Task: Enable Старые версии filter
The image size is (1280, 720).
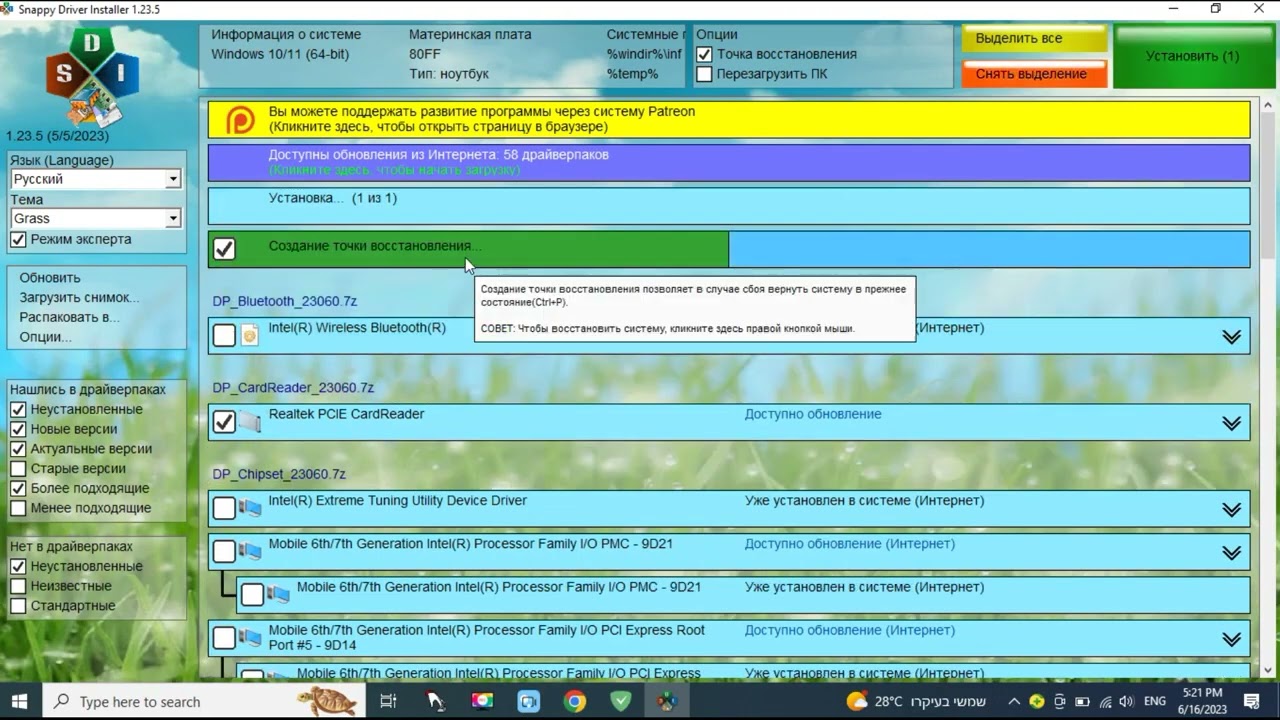Action: 18,468
